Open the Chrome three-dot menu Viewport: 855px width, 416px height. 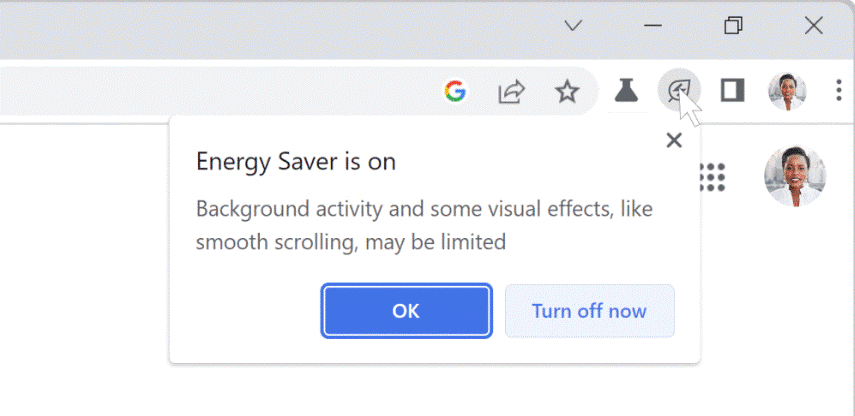tap(838, 91)
